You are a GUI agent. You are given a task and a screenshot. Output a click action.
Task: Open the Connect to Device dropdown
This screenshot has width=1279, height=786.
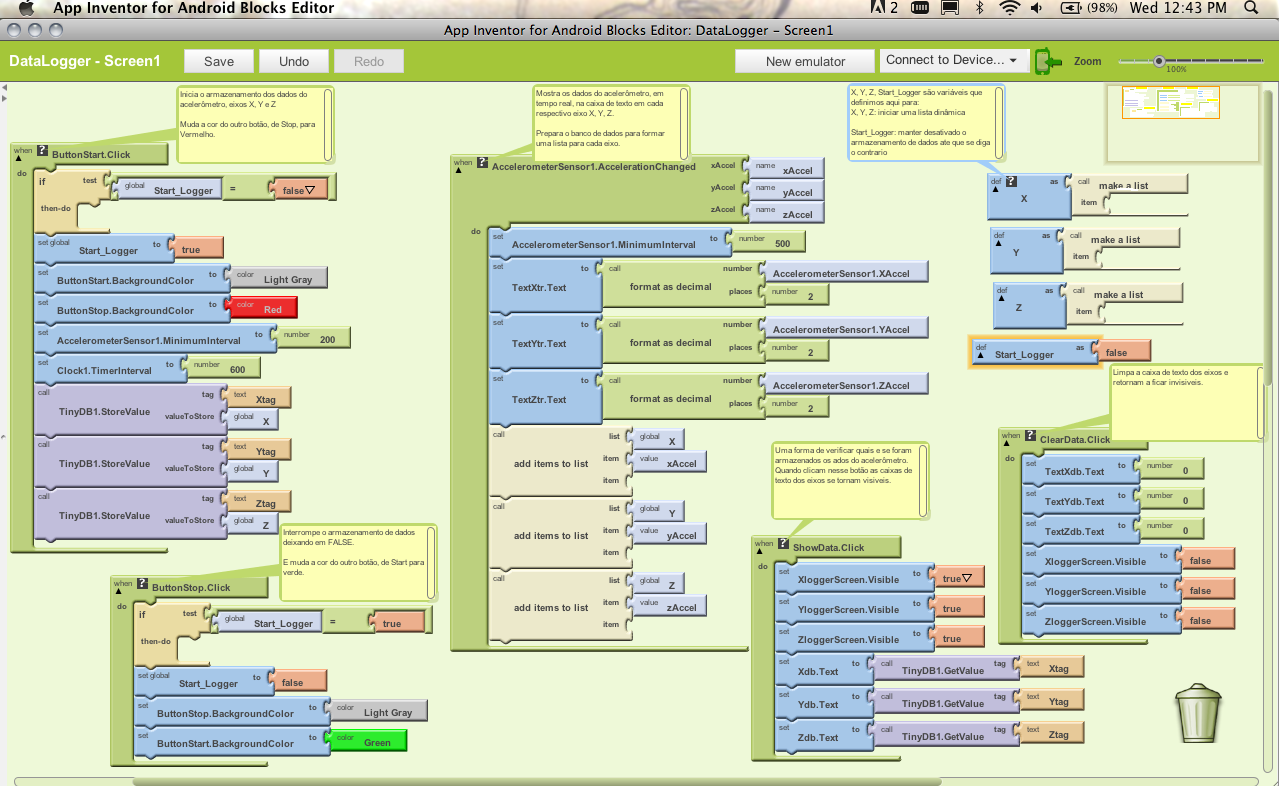(x=951, y=60)
